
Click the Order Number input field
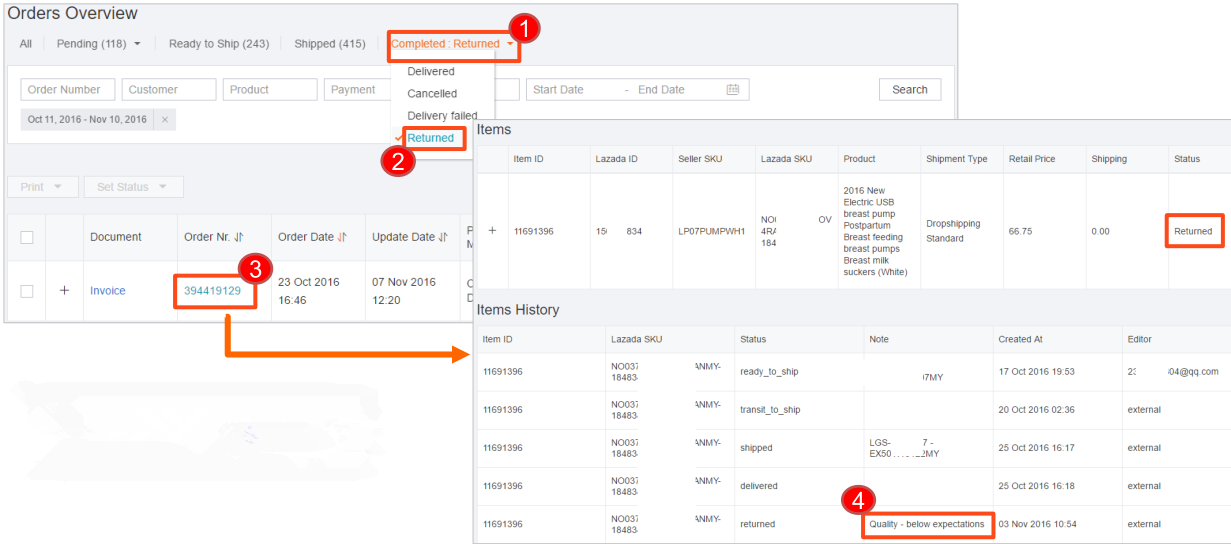point(67,90)
